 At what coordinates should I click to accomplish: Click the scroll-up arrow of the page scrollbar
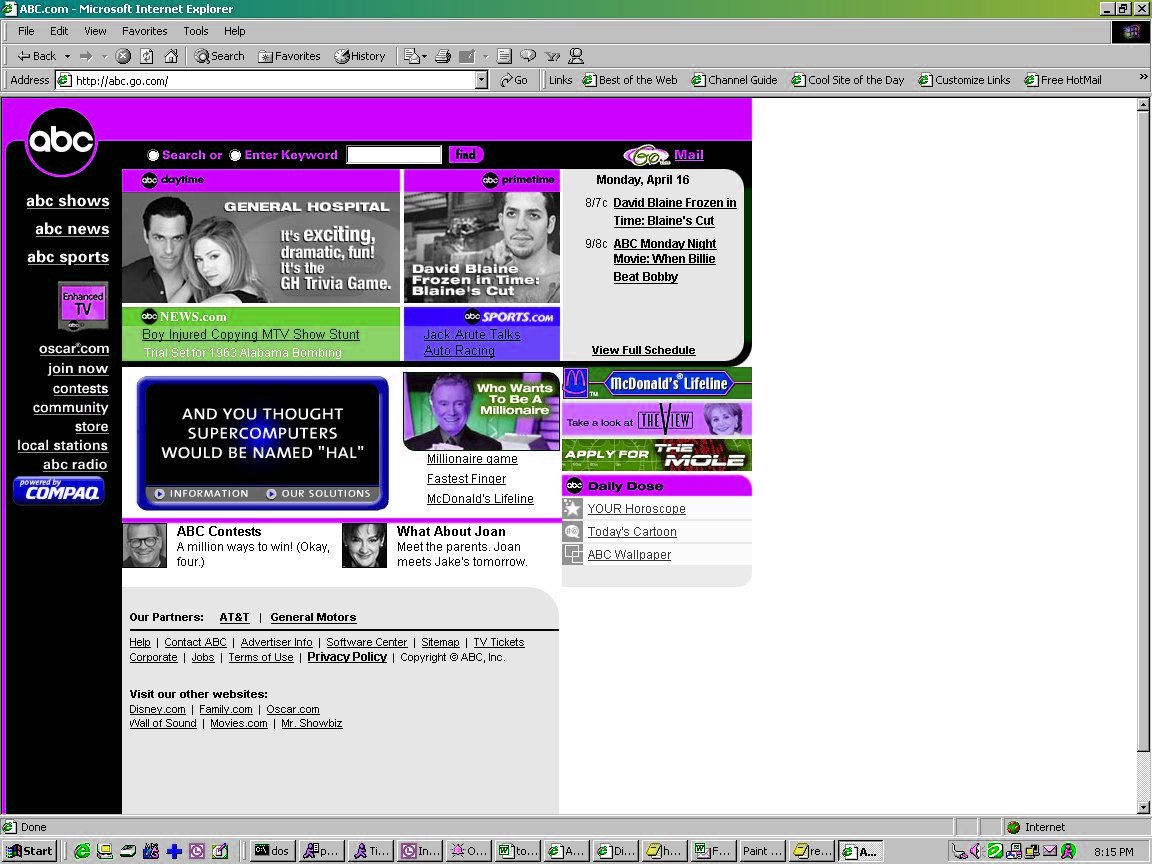(x=1143, y=106)
